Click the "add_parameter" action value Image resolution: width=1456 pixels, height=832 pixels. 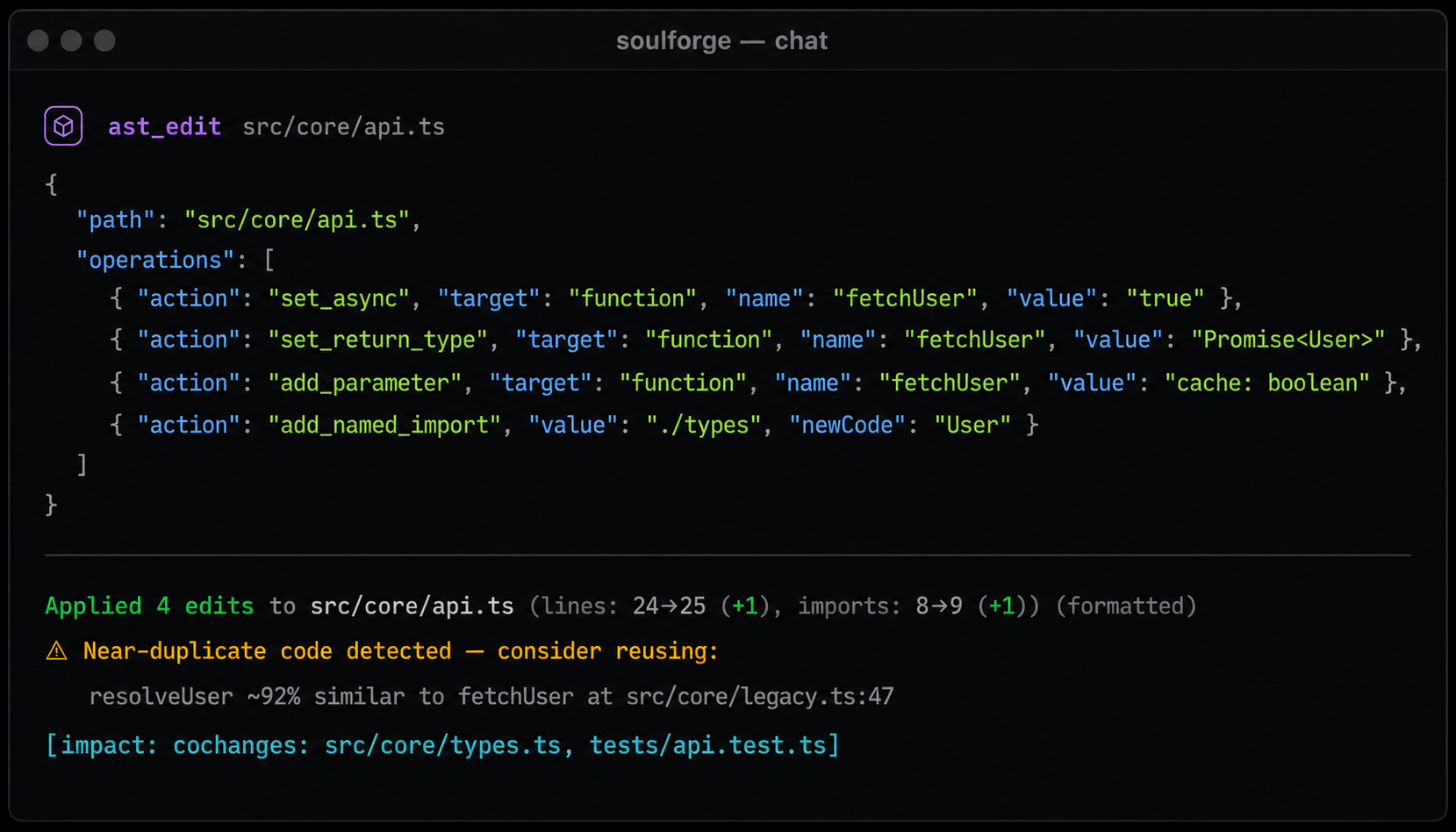point(364,383)
